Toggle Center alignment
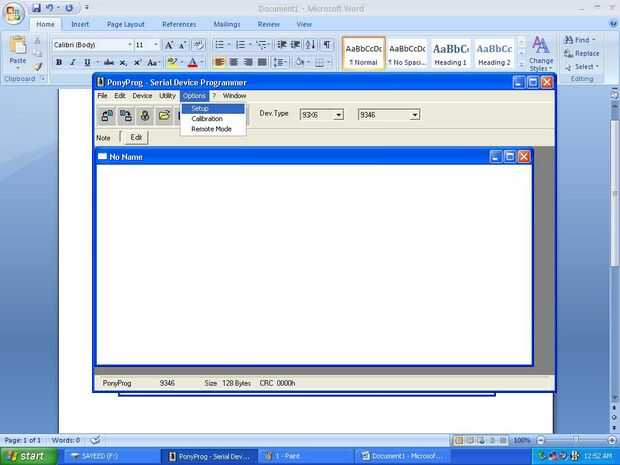Viewport: 620px width, 465px height. 234,62
